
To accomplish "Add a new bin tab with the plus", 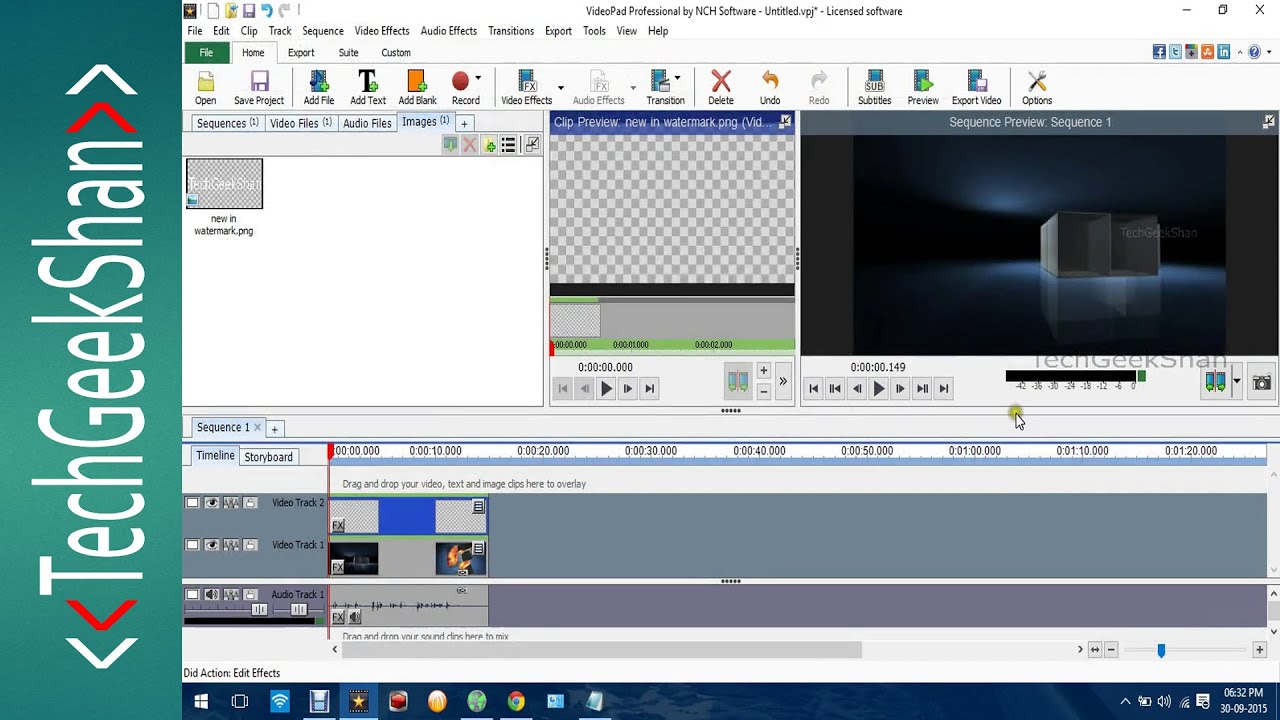I will tap(464, 123).
